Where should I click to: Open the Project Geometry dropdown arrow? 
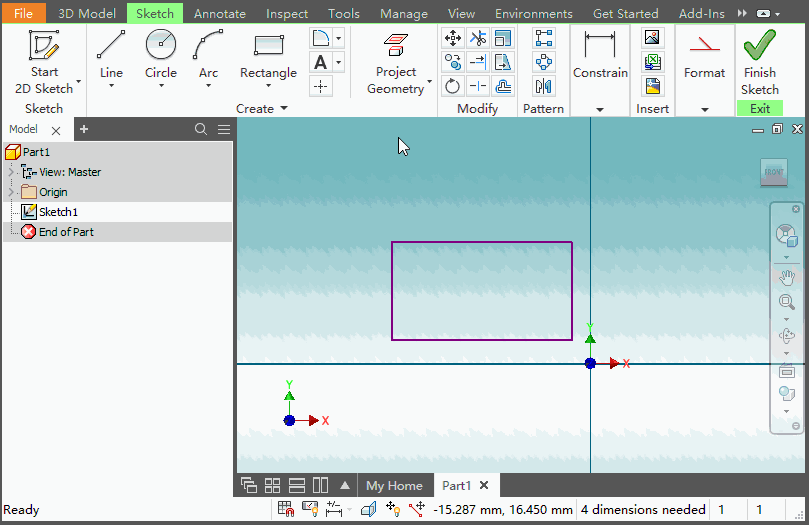coord(429,81)
